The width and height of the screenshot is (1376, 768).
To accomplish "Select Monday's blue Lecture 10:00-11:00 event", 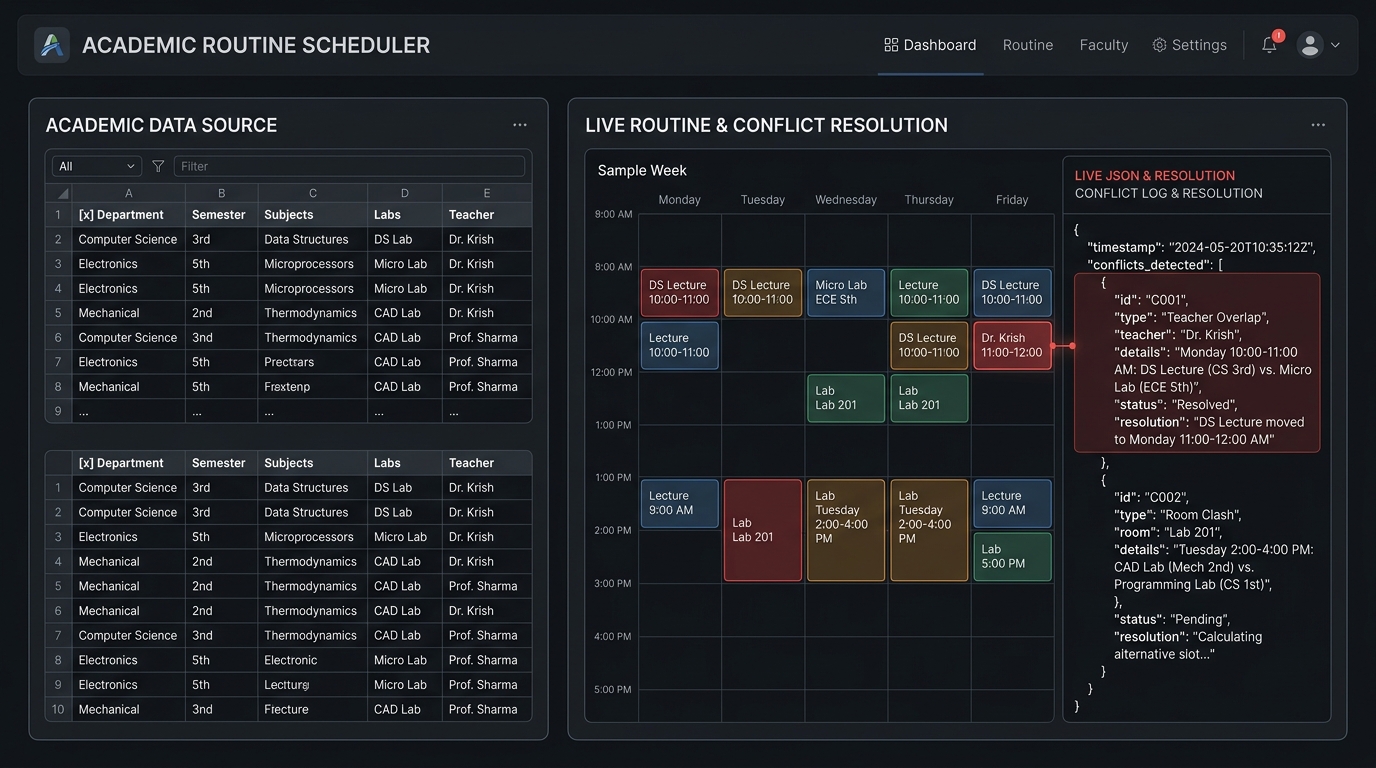I will point(679,345).
